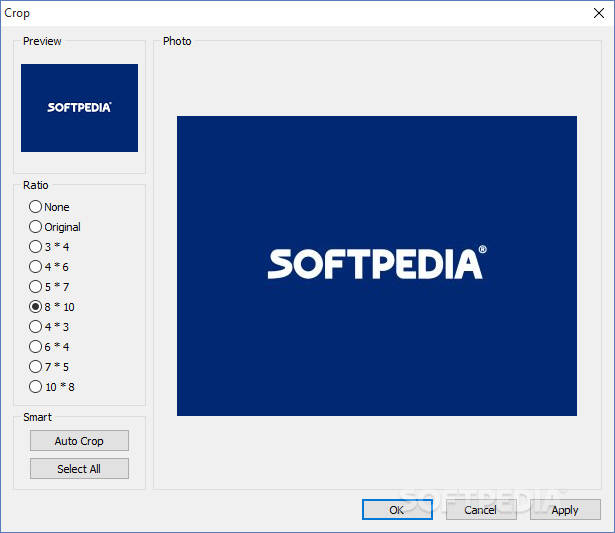
Task: Select the None ratio option
Action: point(49,207)
